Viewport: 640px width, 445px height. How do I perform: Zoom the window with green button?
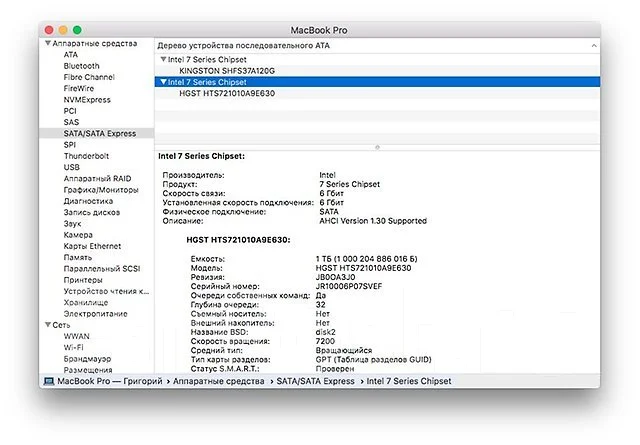(x=77, y=30)
